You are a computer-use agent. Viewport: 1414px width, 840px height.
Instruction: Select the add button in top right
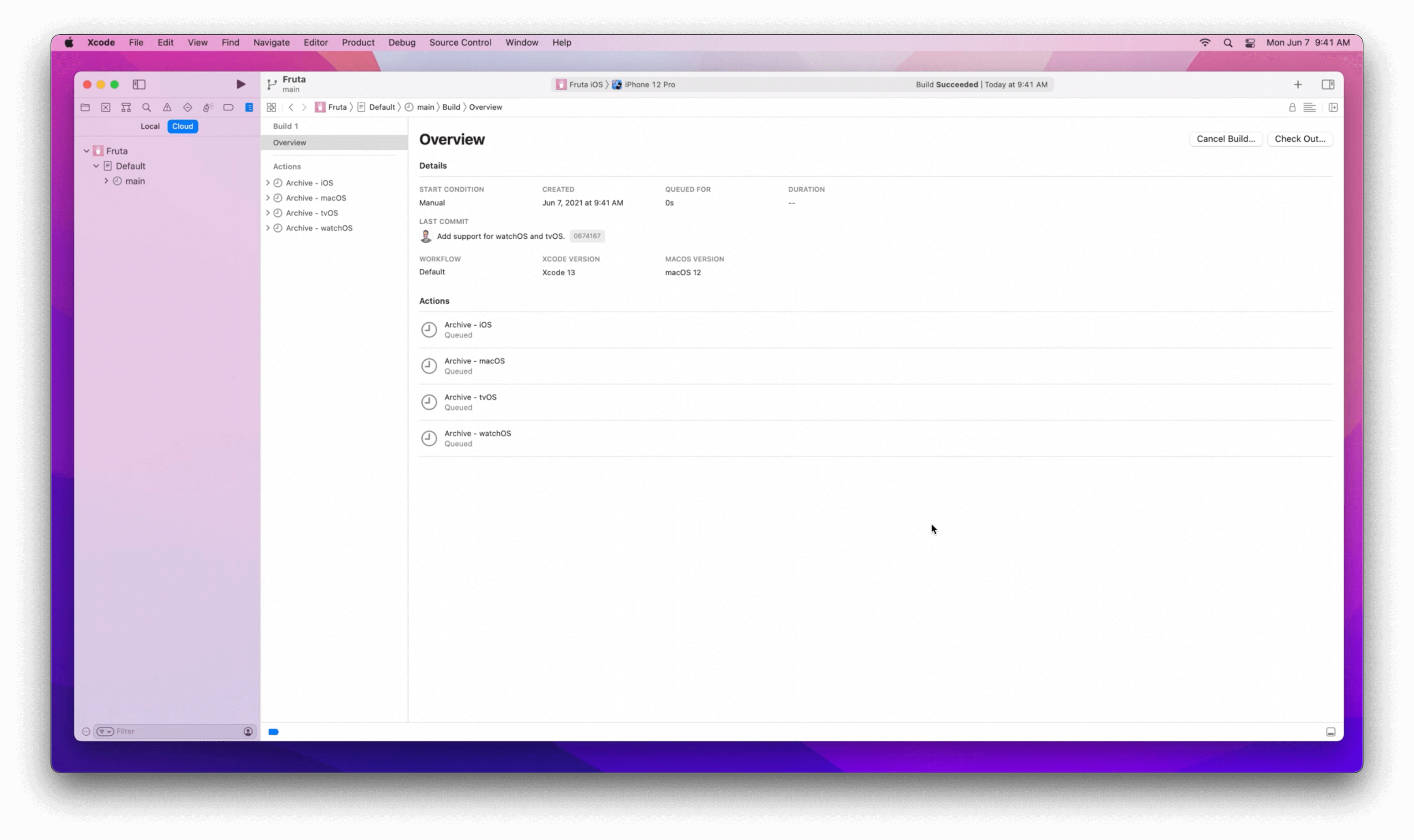point(1298,84)
